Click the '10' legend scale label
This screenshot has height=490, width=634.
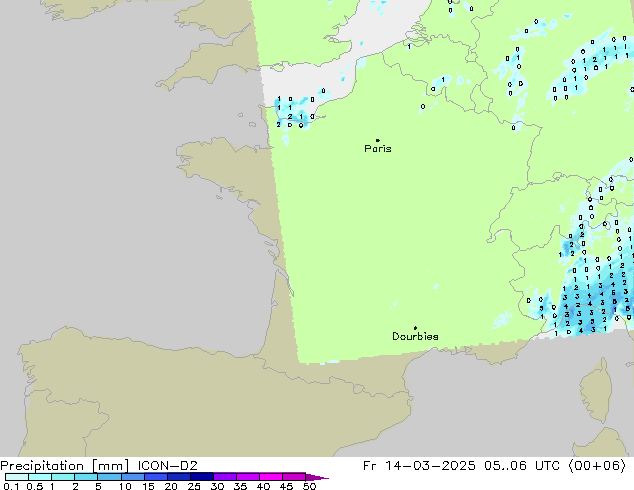click(x=125, y=486)
